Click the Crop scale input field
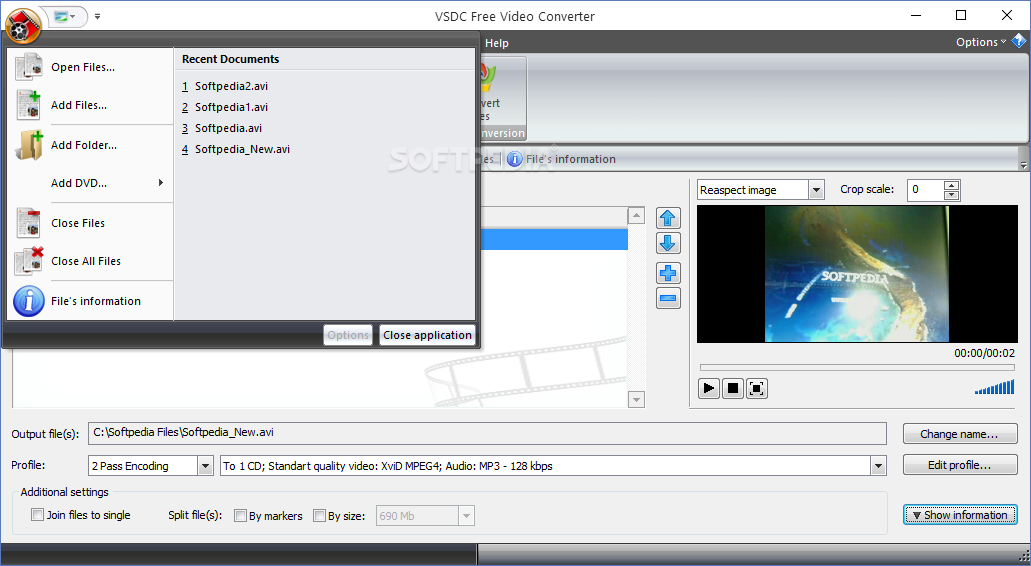Screen dimensions: 1031x566 click(925, 190)
